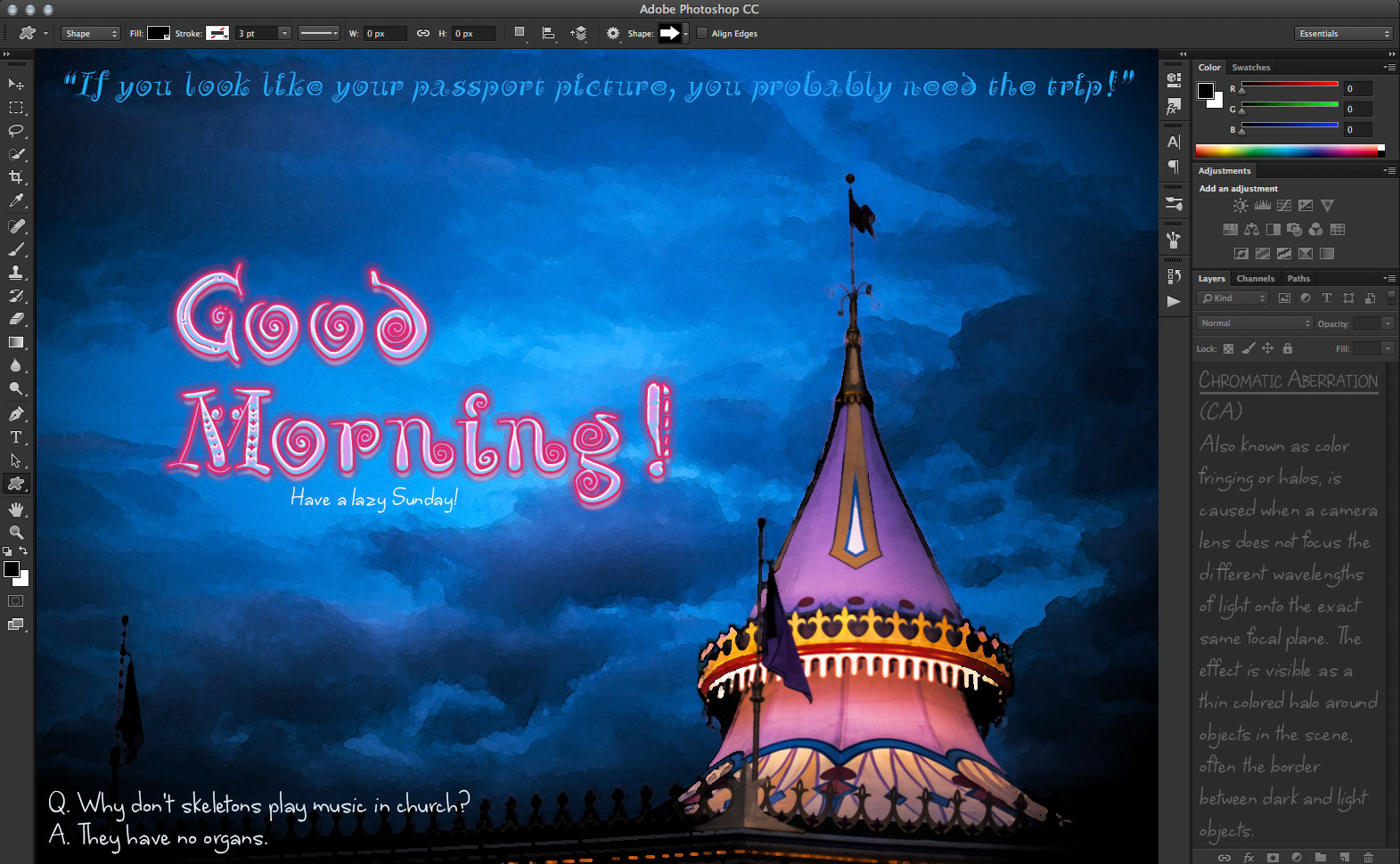Viewport: 1400px width, 864px height.
Task: Open the Normal blend mode dropdown
Action: 1255,323
